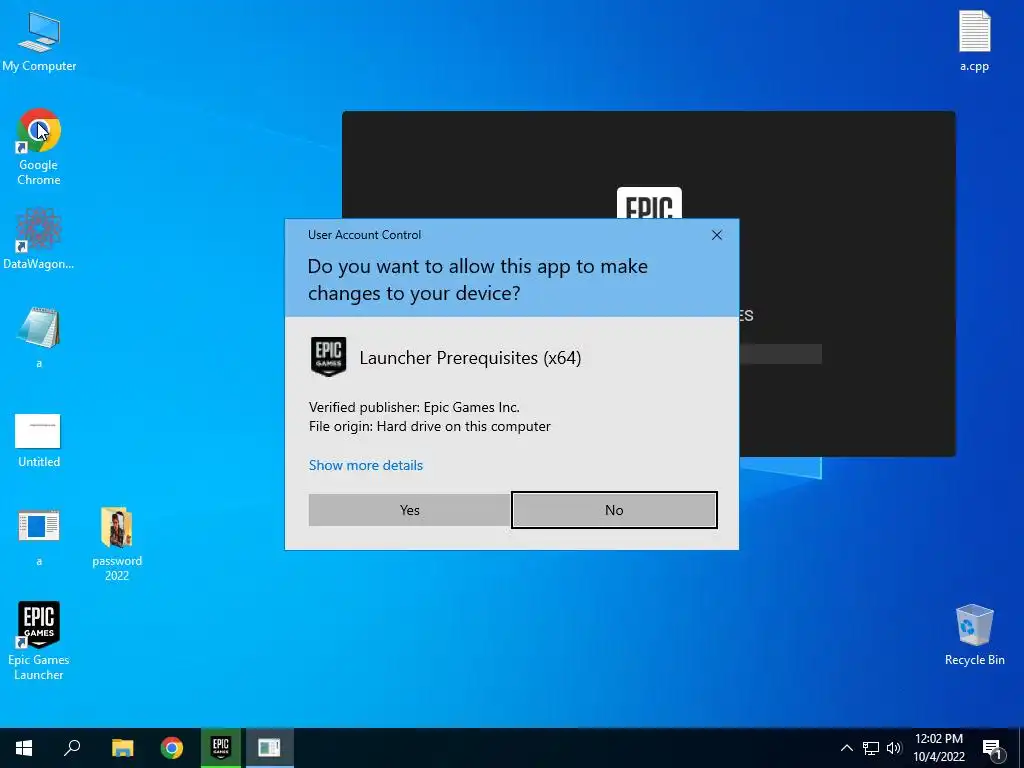Viewport: 1024px width, 768px height.
Task: Click Yes in the User Account Control dialog
Action: (x=409, y=510)
